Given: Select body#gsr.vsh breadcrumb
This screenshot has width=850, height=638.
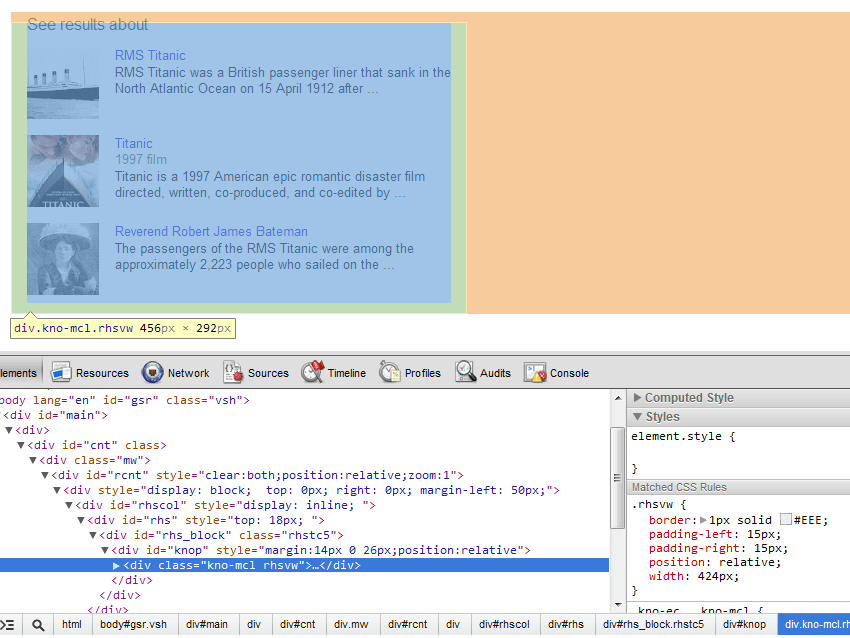Looking at the screenshot, I should 133,624.
